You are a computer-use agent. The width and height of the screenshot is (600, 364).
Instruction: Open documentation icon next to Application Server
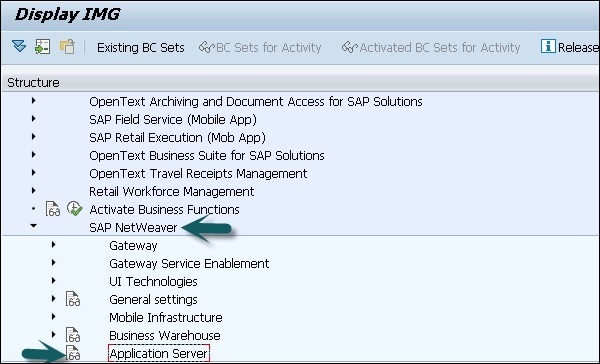[x=73, y=353]
